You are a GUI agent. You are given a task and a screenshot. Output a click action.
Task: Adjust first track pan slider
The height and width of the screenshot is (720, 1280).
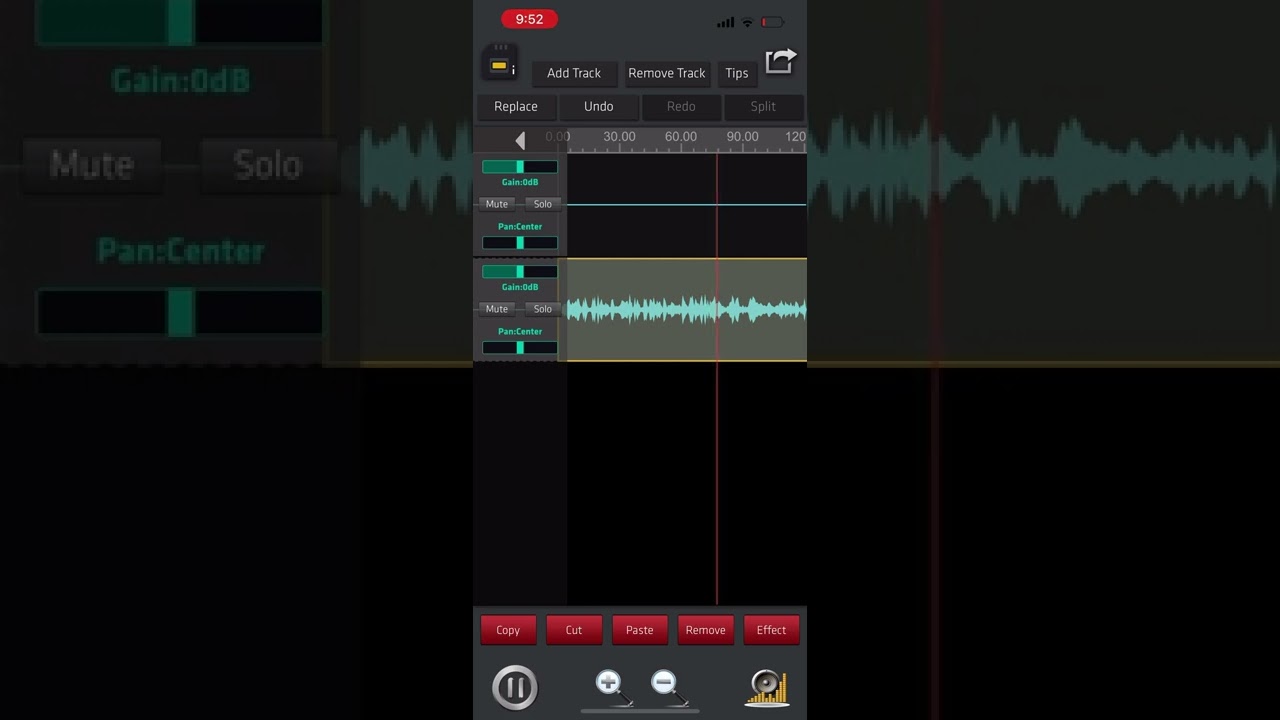point(520,243)
